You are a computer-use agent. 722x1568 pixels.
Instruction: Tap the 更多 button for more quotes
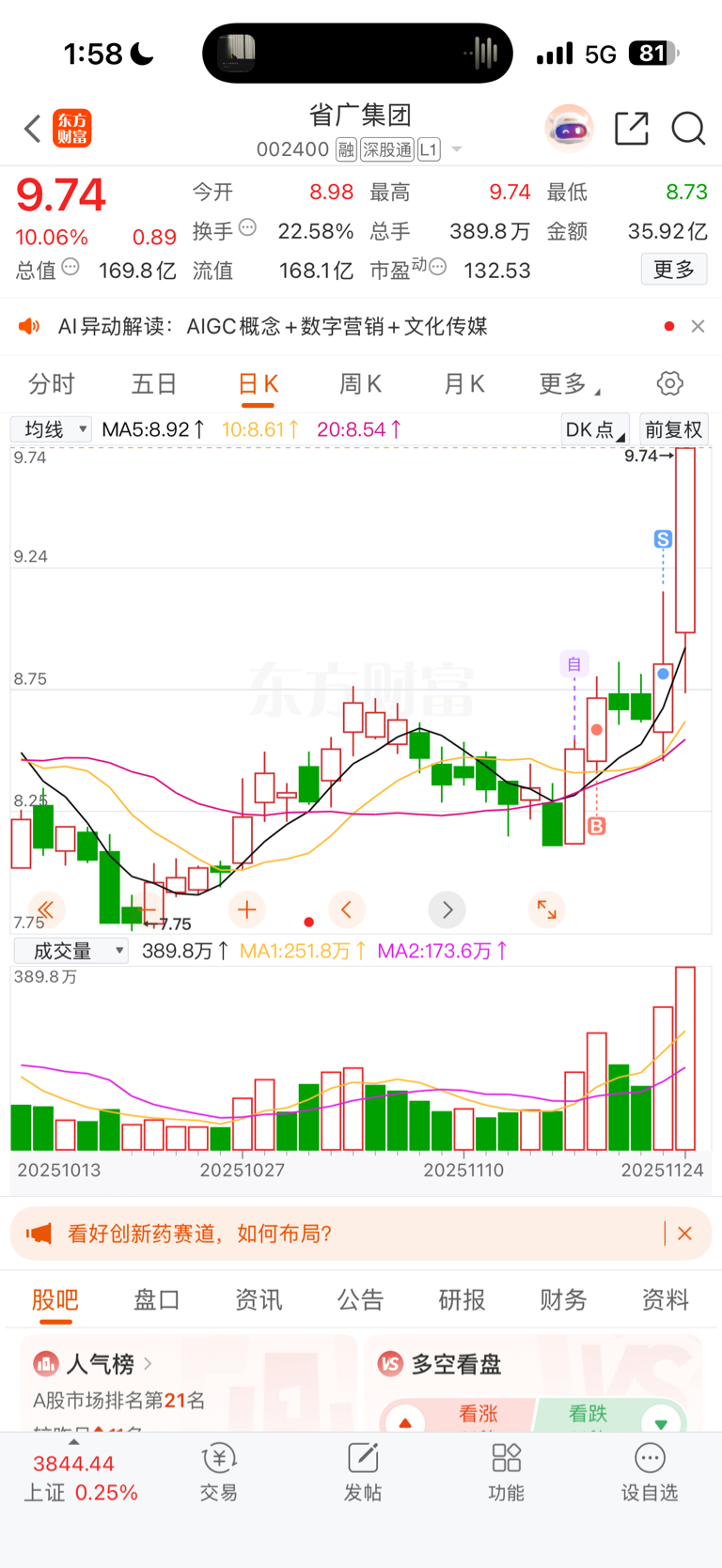674,270
